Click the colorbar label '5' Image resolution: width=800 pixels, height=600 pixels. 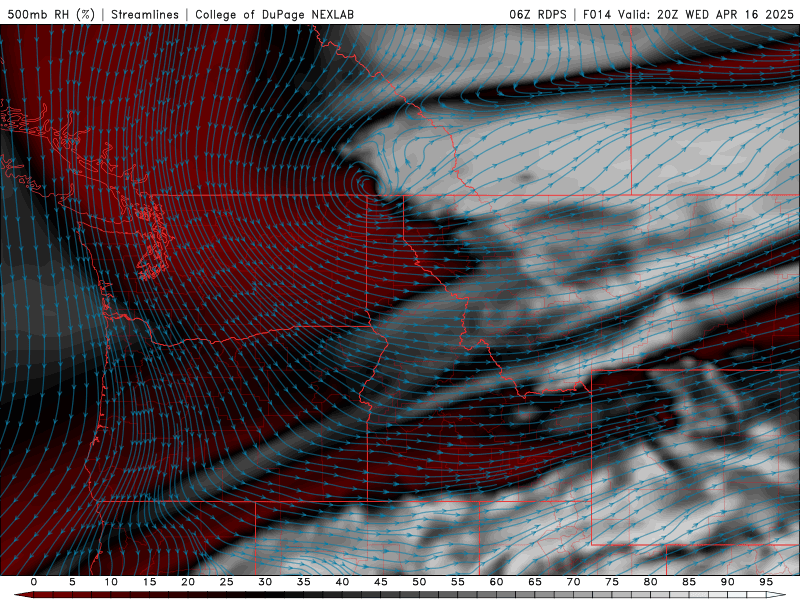click(x=72, y=582)
